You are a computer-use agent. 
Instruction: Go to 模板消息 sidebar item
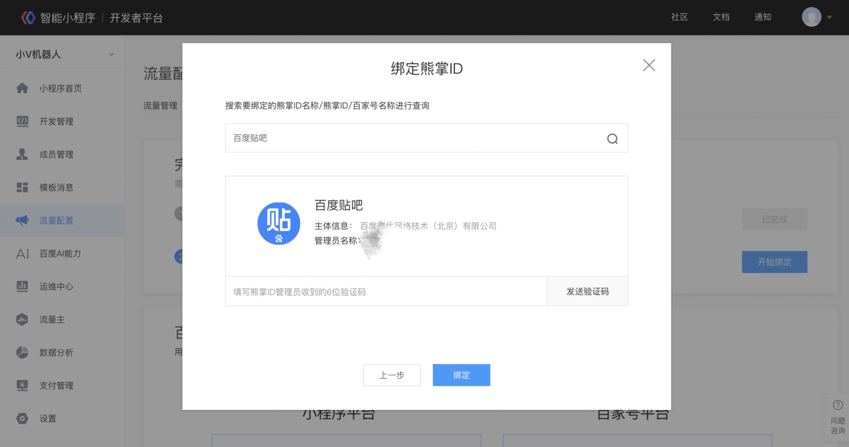coord(62,187)
